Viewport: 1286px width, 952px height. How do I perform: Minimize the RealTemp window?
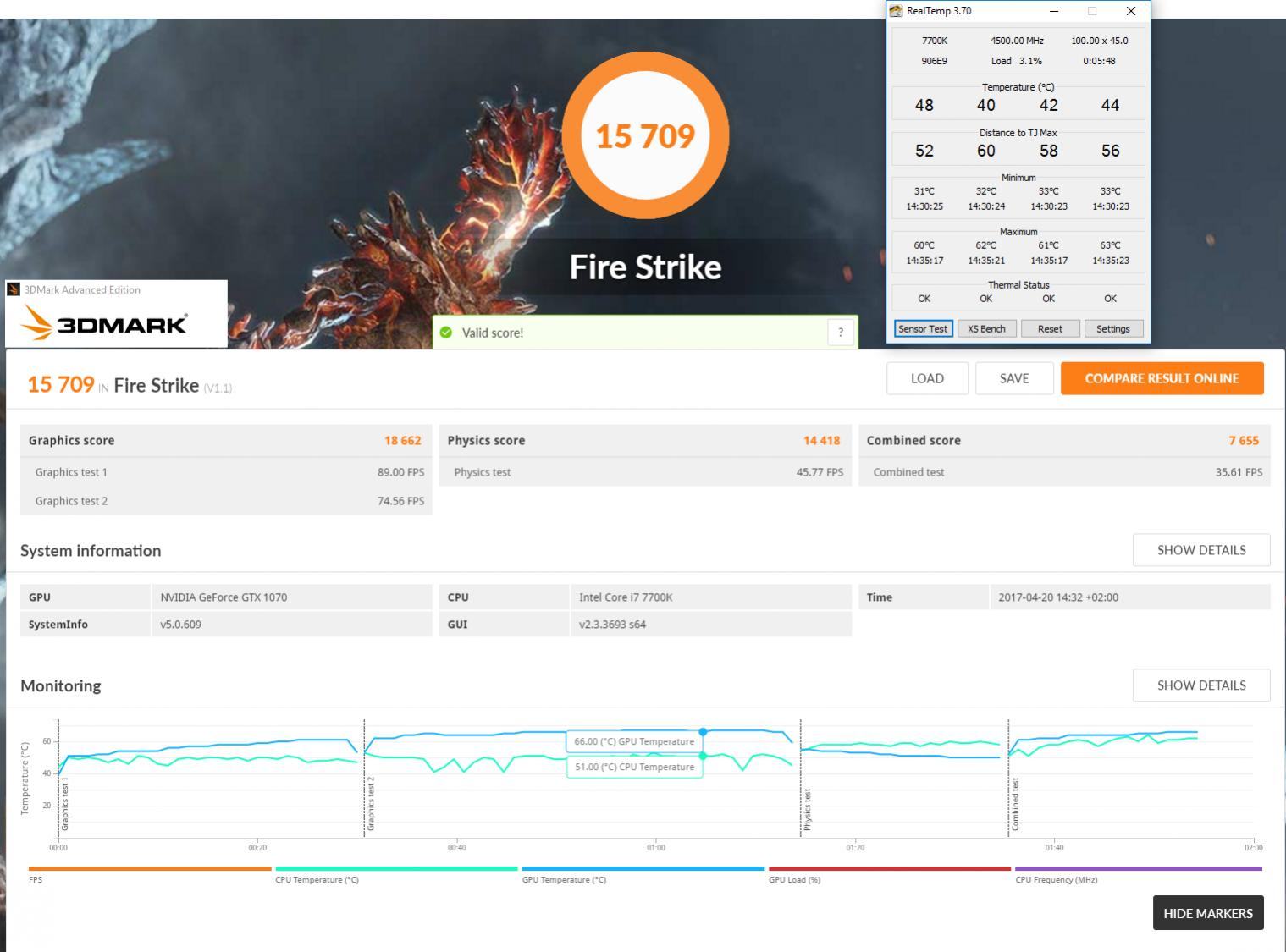click(x=1054, y=11)
